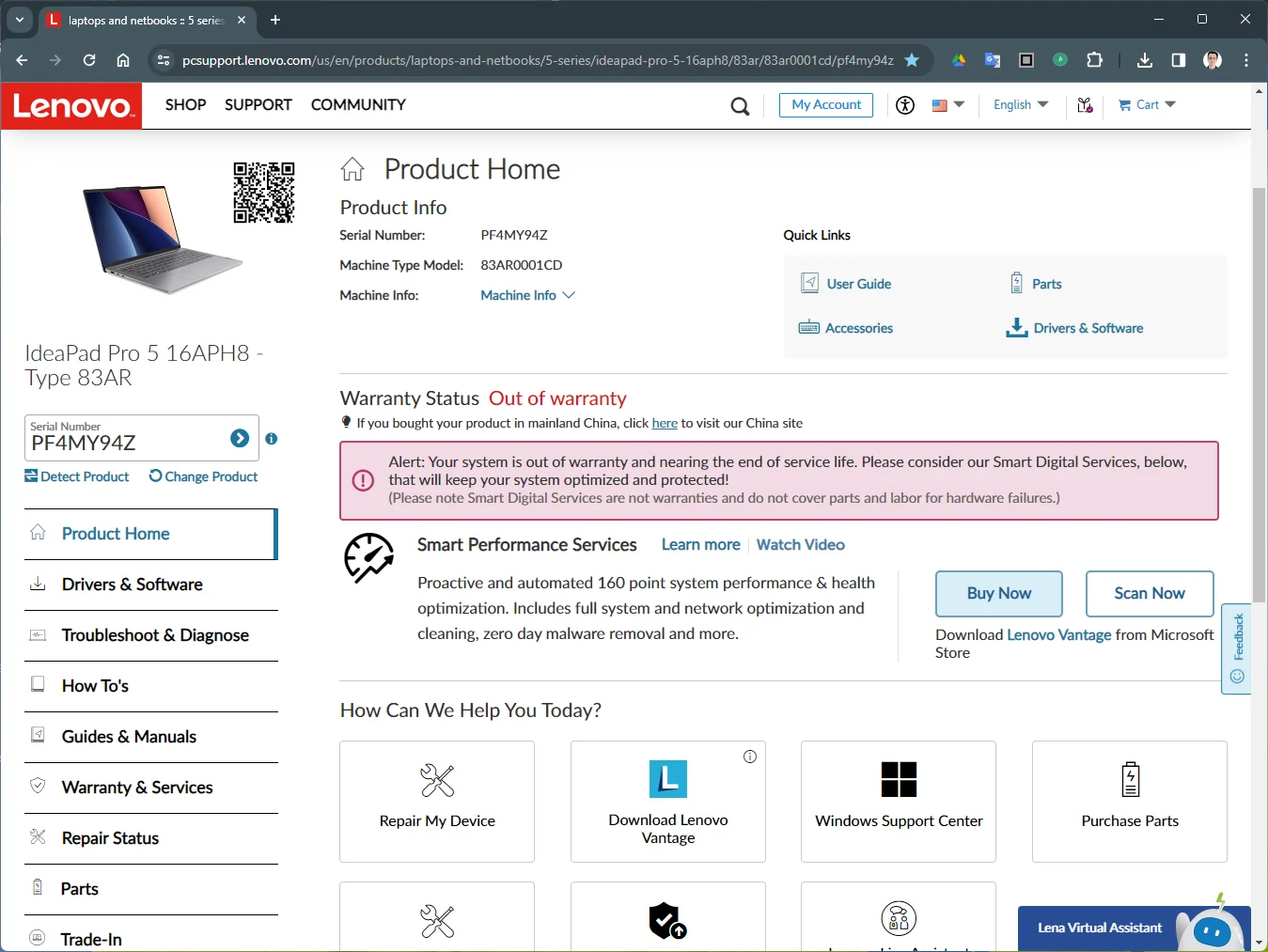Expand the Machine Info details

coord(527,295)
